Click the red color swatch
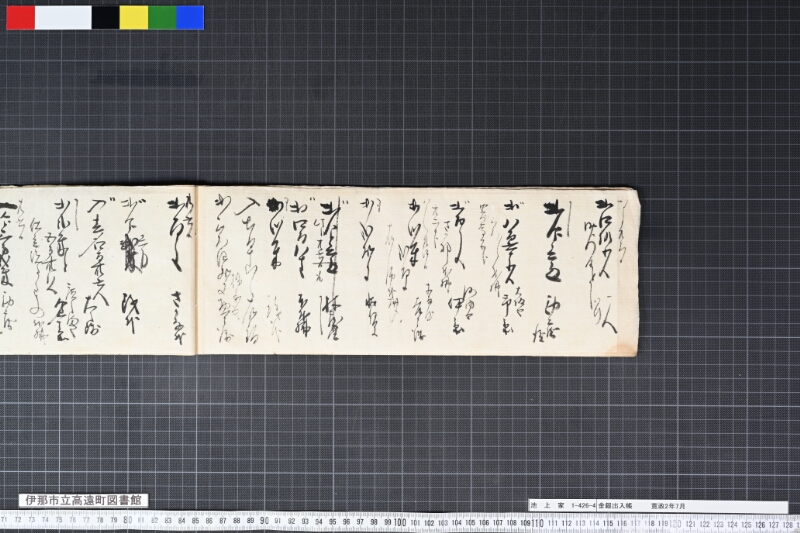This screenshot has height=533, width=800. 20,17
